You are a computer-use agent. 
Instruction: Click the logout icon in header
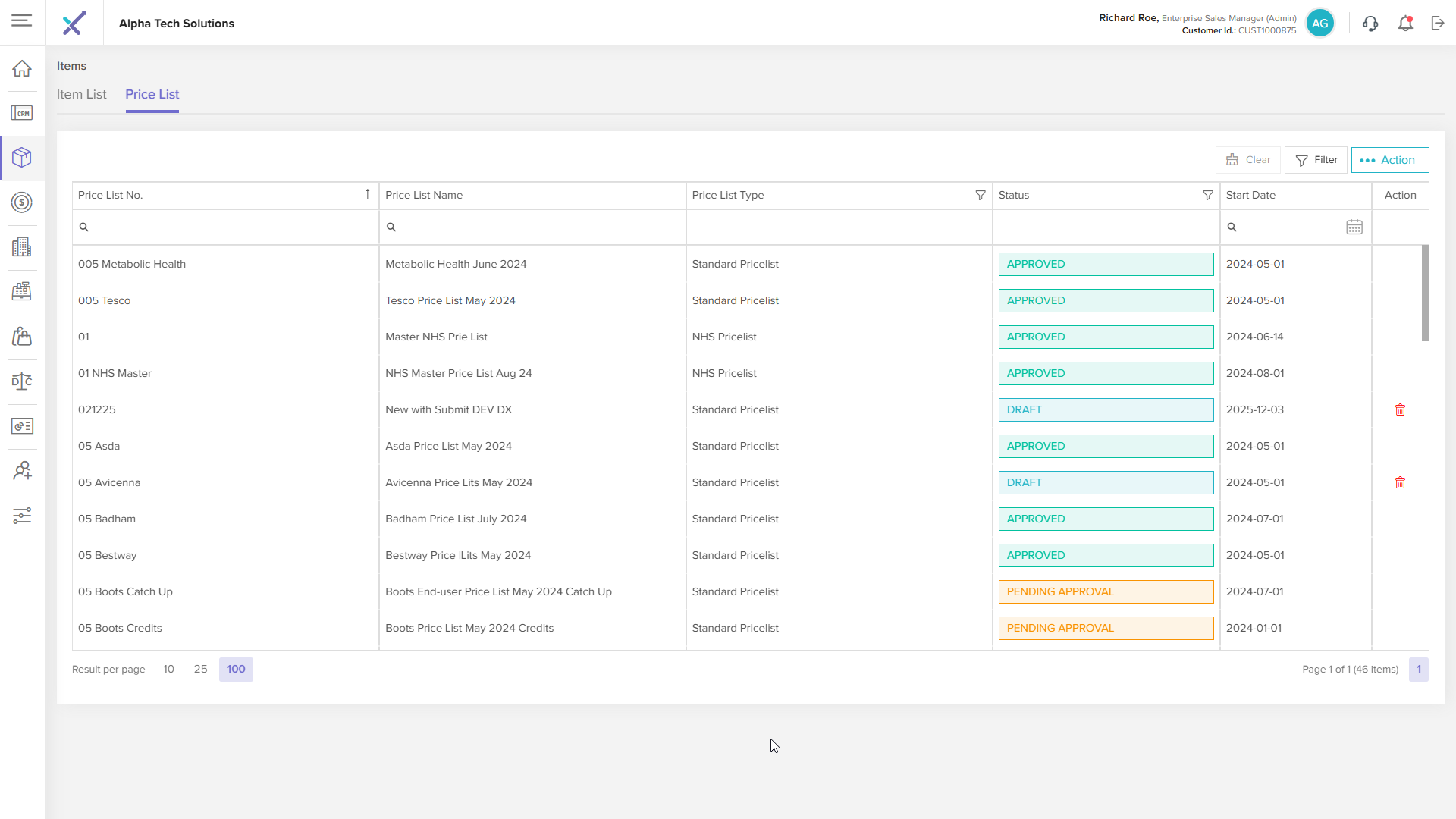point(1438,24)
